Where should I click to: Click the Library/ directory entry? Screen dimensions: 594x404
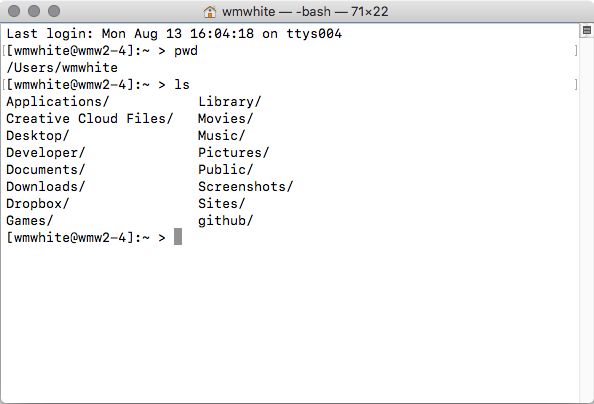230,102
